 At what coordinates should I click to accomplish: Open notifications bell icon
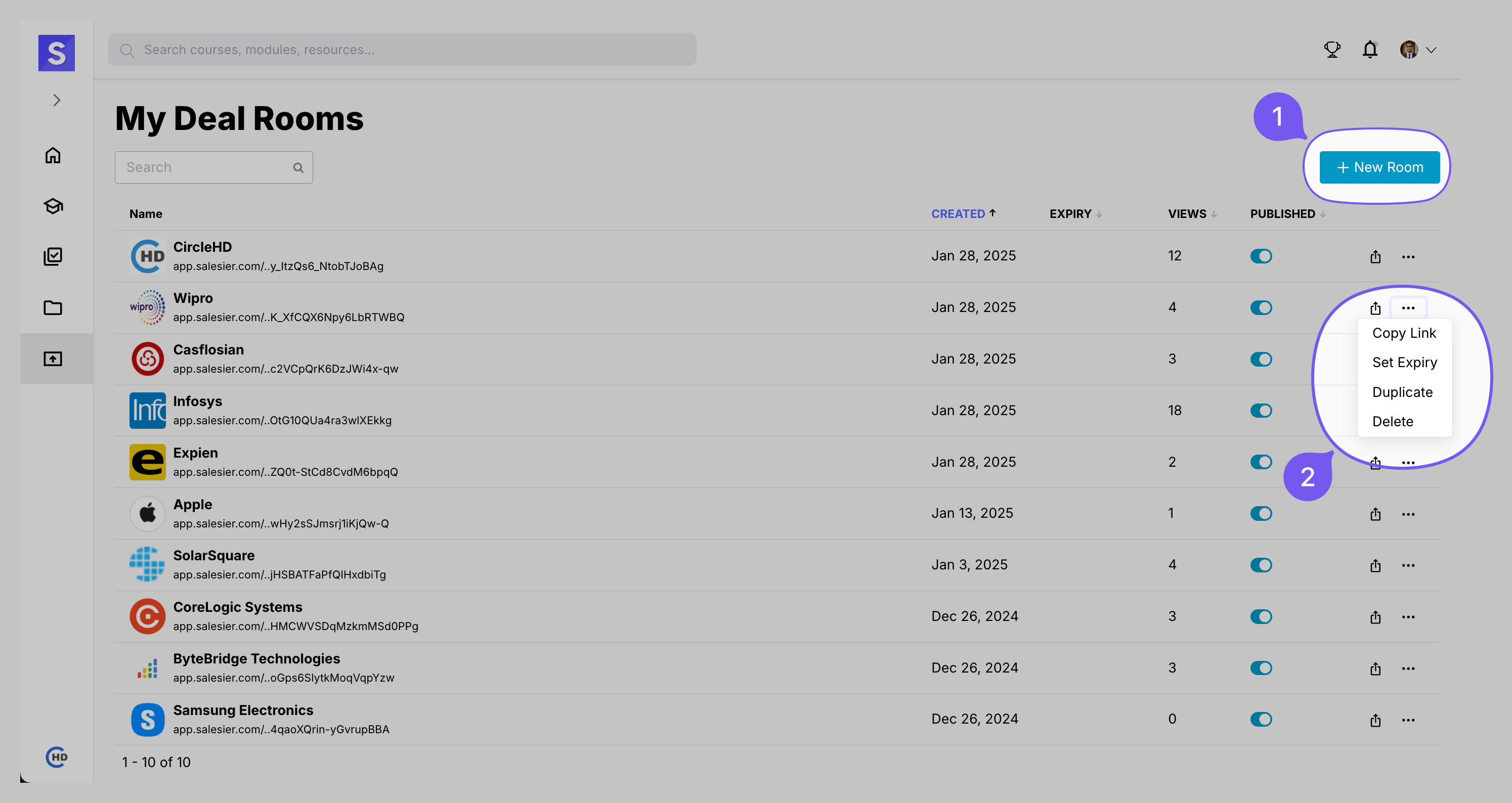pos(1369,50)
